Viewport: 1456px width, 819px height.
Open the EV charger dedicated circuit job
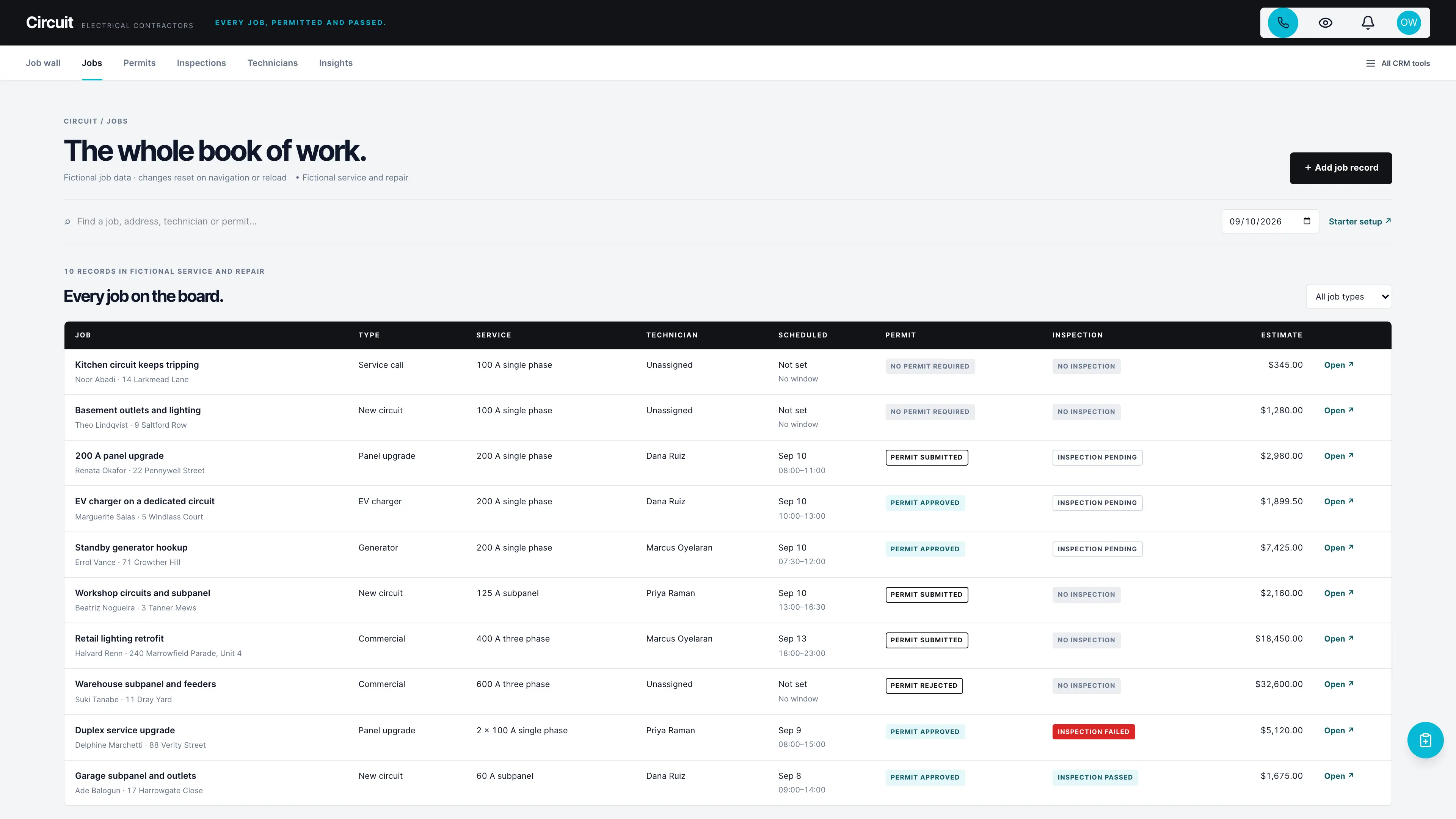coord(1338,502)
